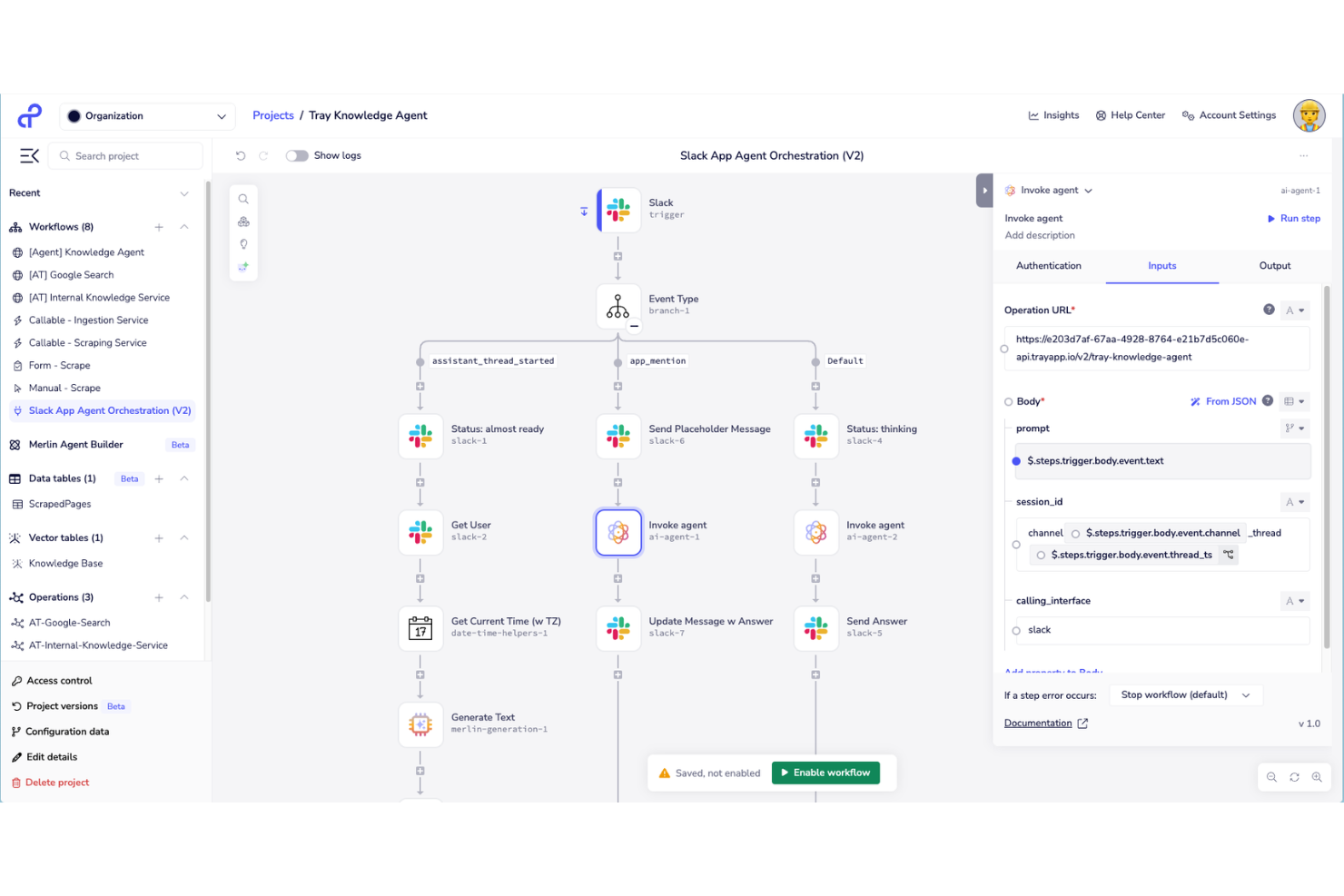Click the Add description text field
1344x896 pixels.
coord(1040,235)
